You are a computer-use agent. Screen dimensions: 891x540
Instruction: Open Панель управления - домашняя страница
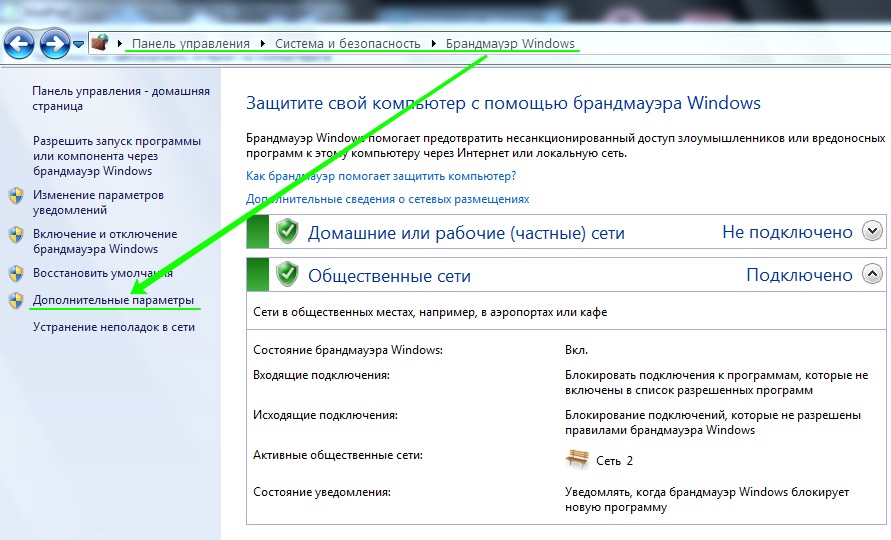[121, 98]
